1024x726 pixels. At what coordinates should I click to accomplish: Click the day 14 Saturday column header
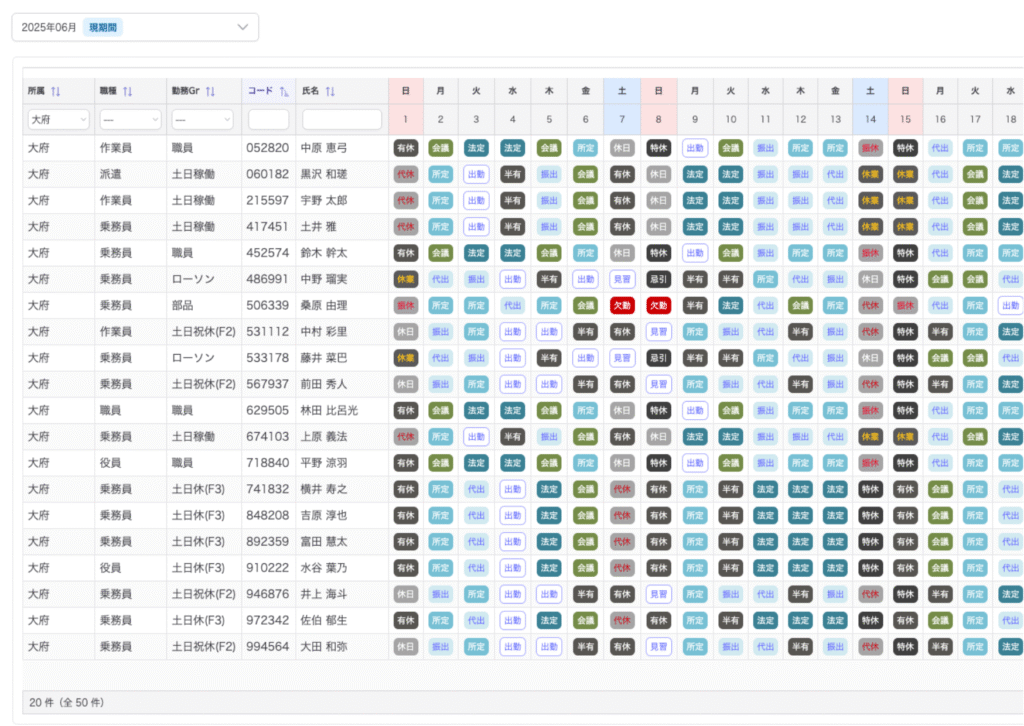(870, 91)
